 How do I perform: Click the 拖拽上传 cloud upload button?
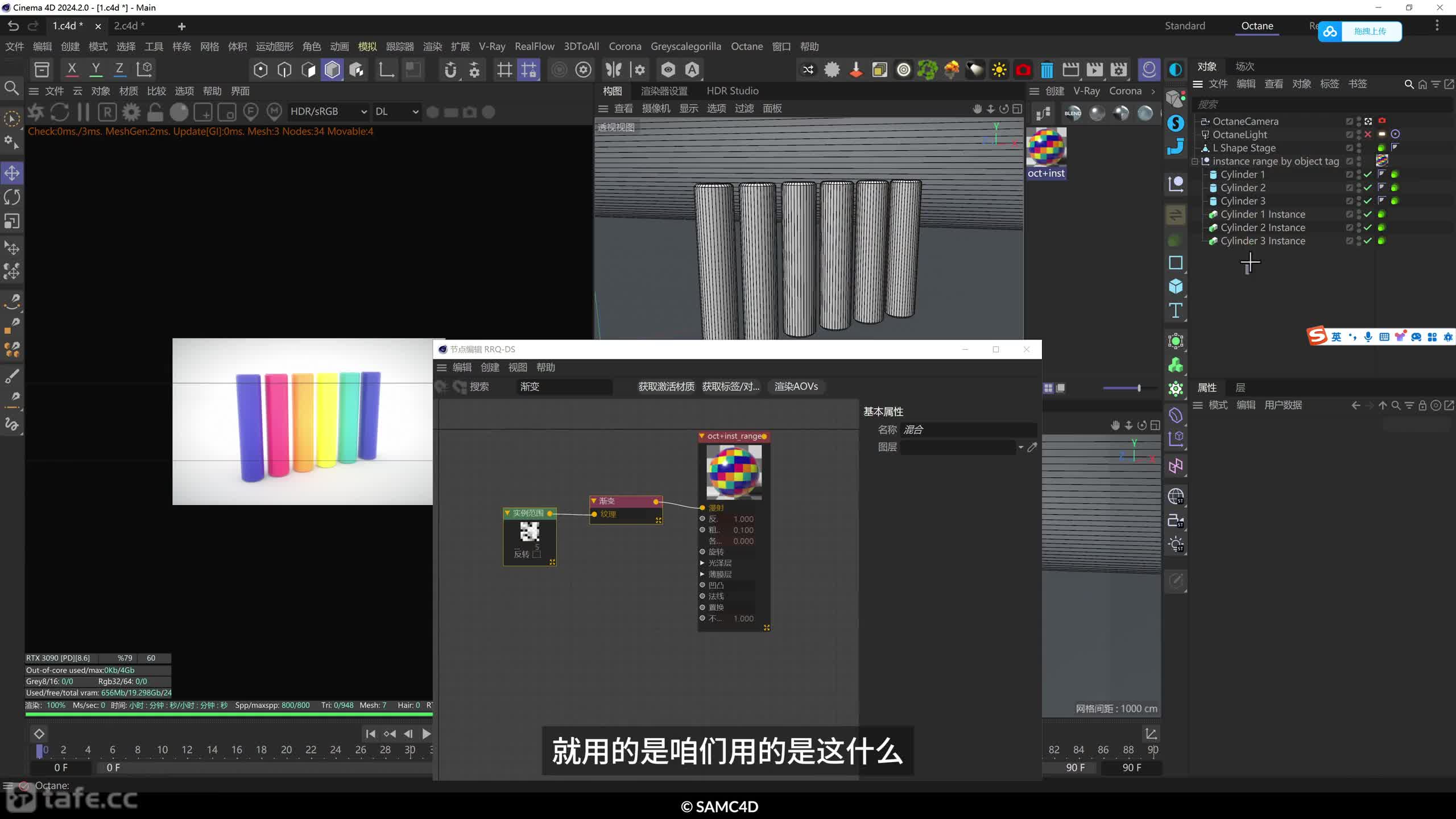[1360, 31]
